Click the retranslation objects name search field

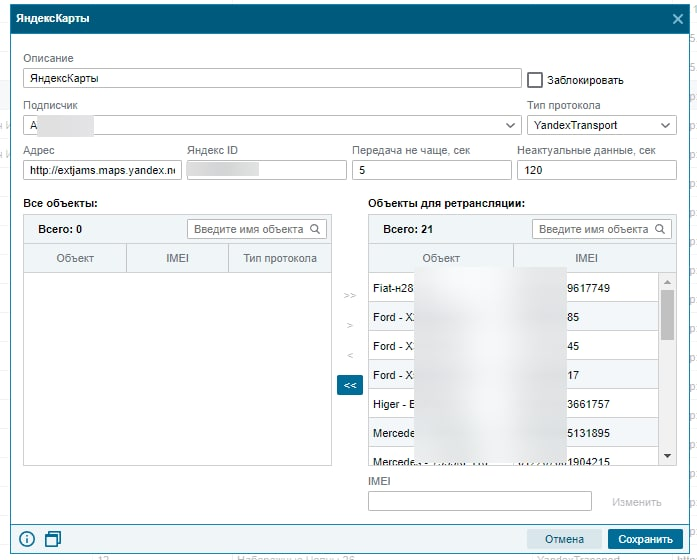click(x=602, y=229)
